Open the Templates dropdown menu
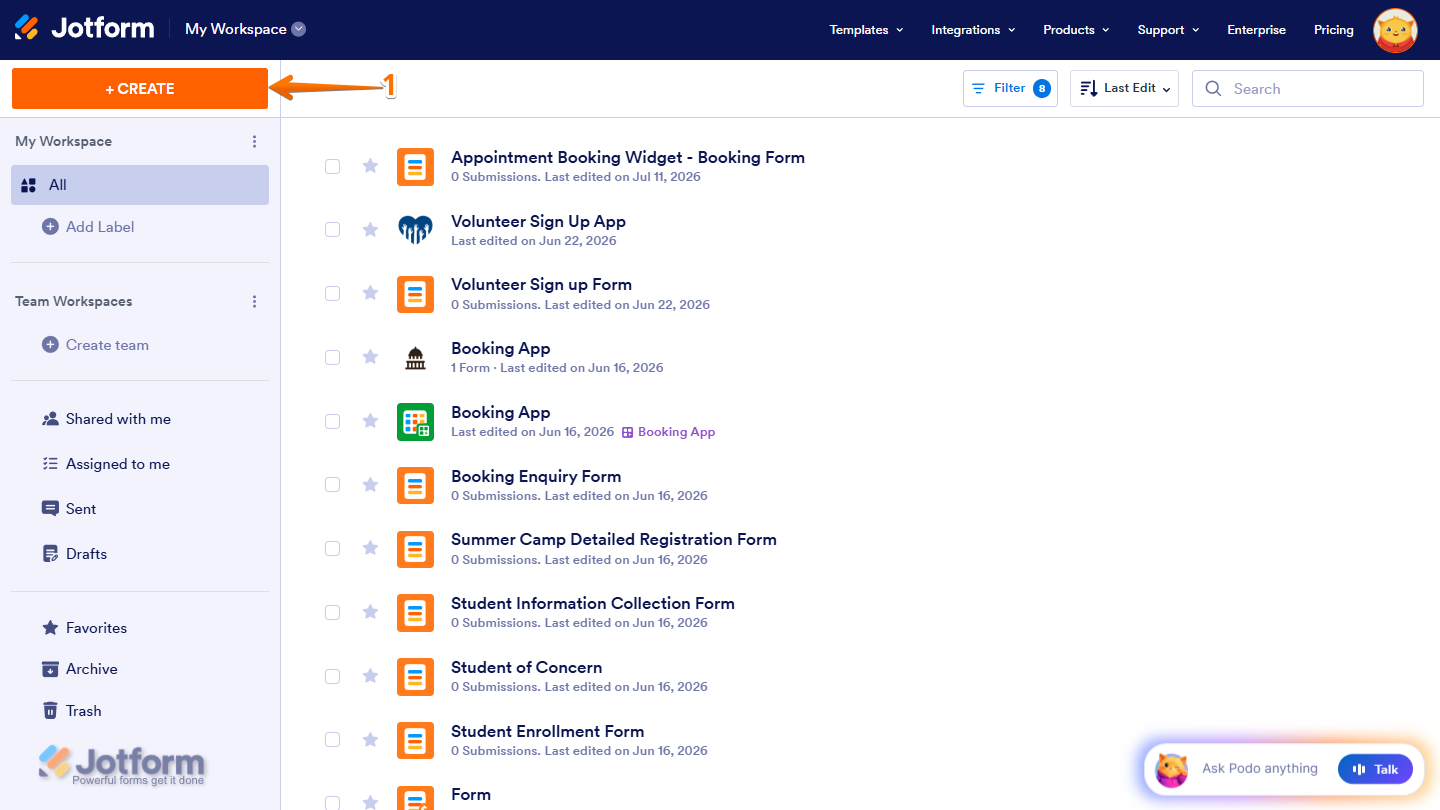The image size is (1440, 810). [866, 30]
